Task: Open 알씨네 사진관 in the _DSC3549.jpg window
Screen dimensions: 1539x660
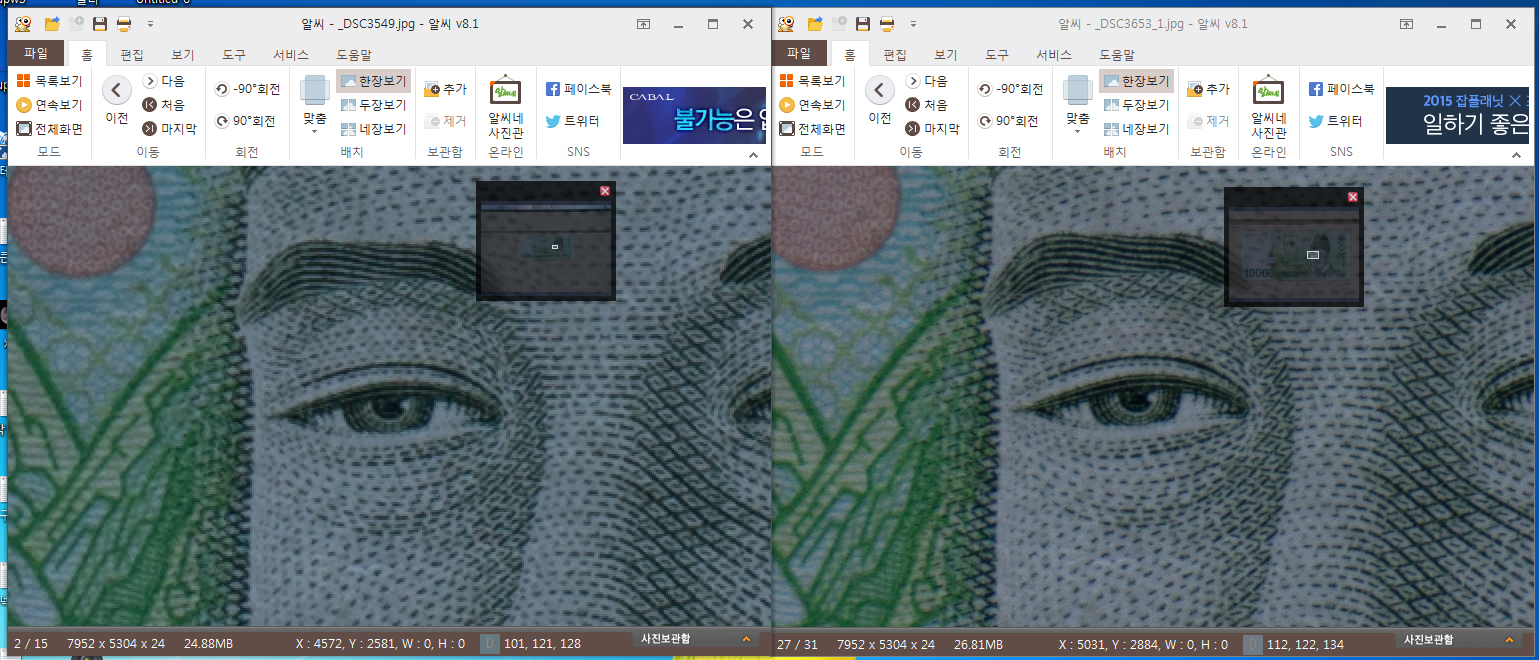Action: [506, 107]
